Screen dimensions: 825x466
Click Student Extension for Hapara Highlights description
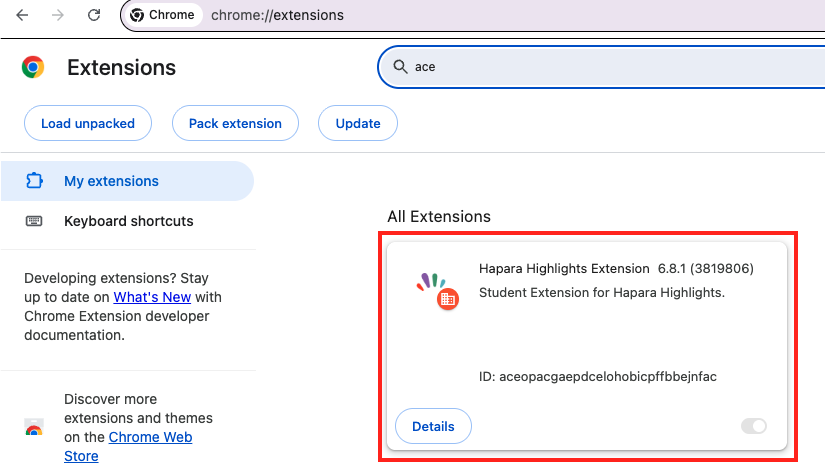tap(602, 292)
